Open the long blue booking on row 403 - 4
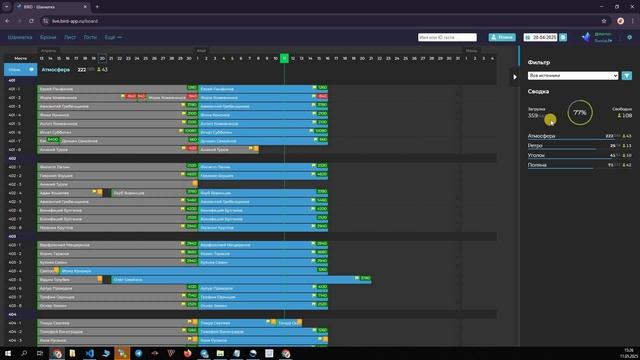The image size is (640, 360). tap(193, 271)
